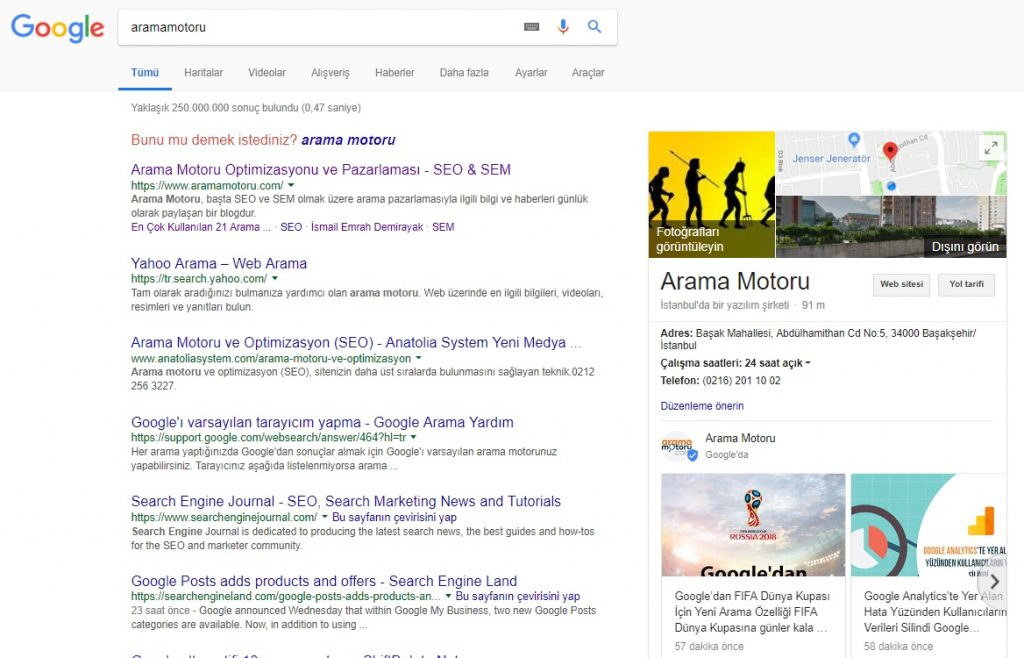
Task: Open Arama Motoru Optimizasyonu ve Pazarlaması result
Action: pos(321,170)
